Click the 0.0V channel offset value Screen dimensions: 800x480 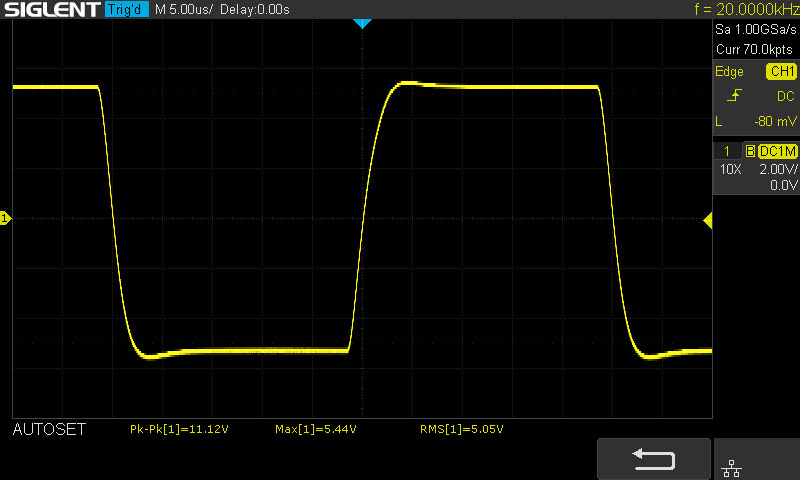pos(784,185)
